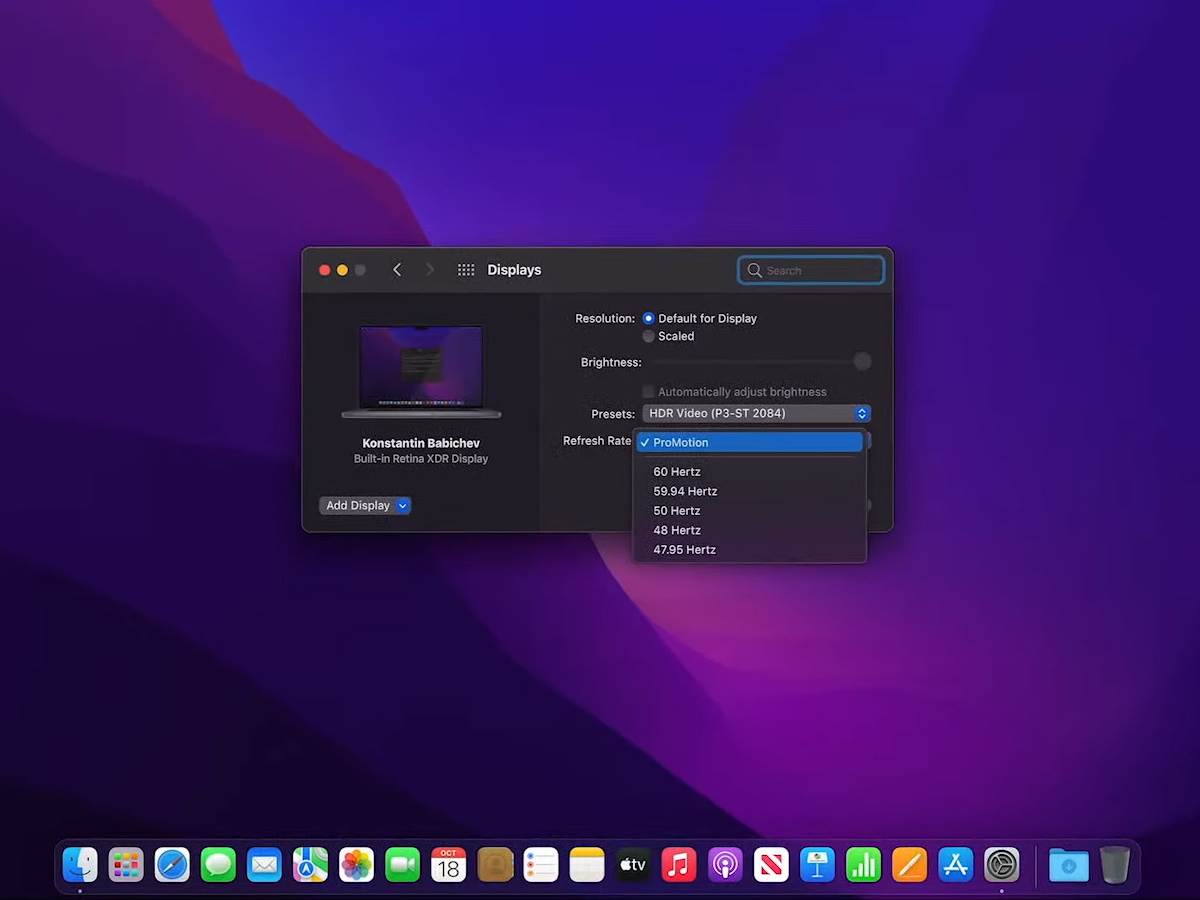
Task: Open the Numbers app
Action: [x=863, y=864]
